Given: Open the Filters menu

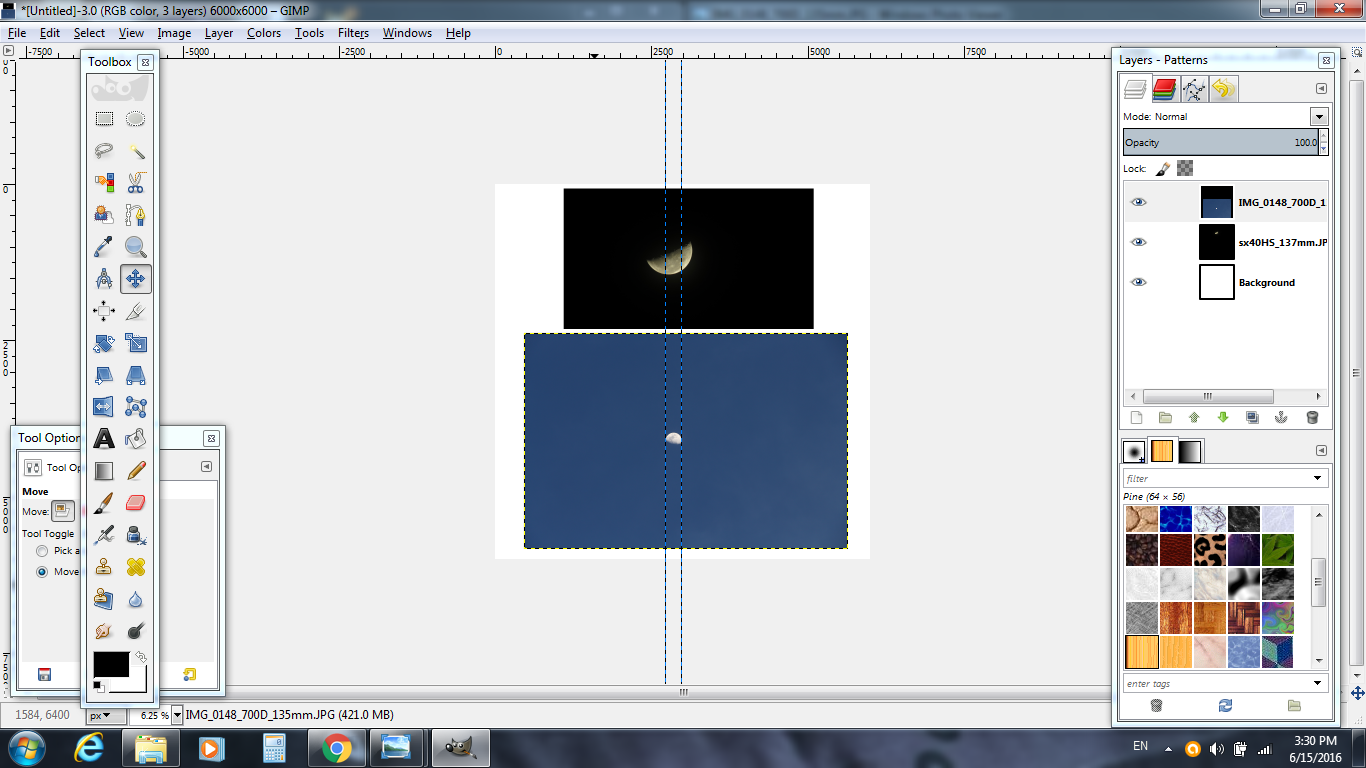Looking at the screenshot, I should pos(353,33).
